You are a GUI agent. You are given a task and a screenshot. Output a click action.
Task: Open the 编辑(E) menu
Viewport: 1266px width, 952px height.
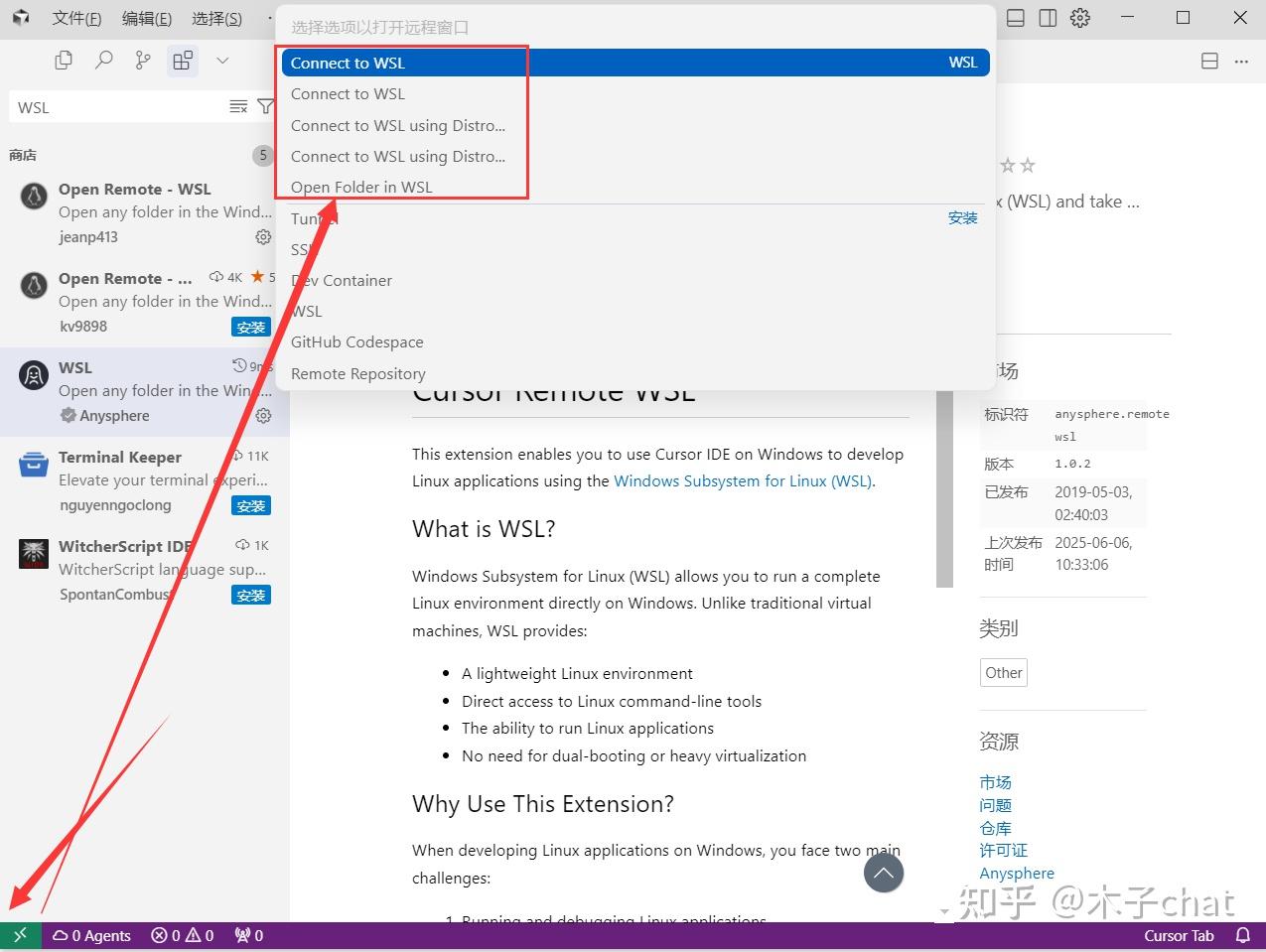click(147, 18)
